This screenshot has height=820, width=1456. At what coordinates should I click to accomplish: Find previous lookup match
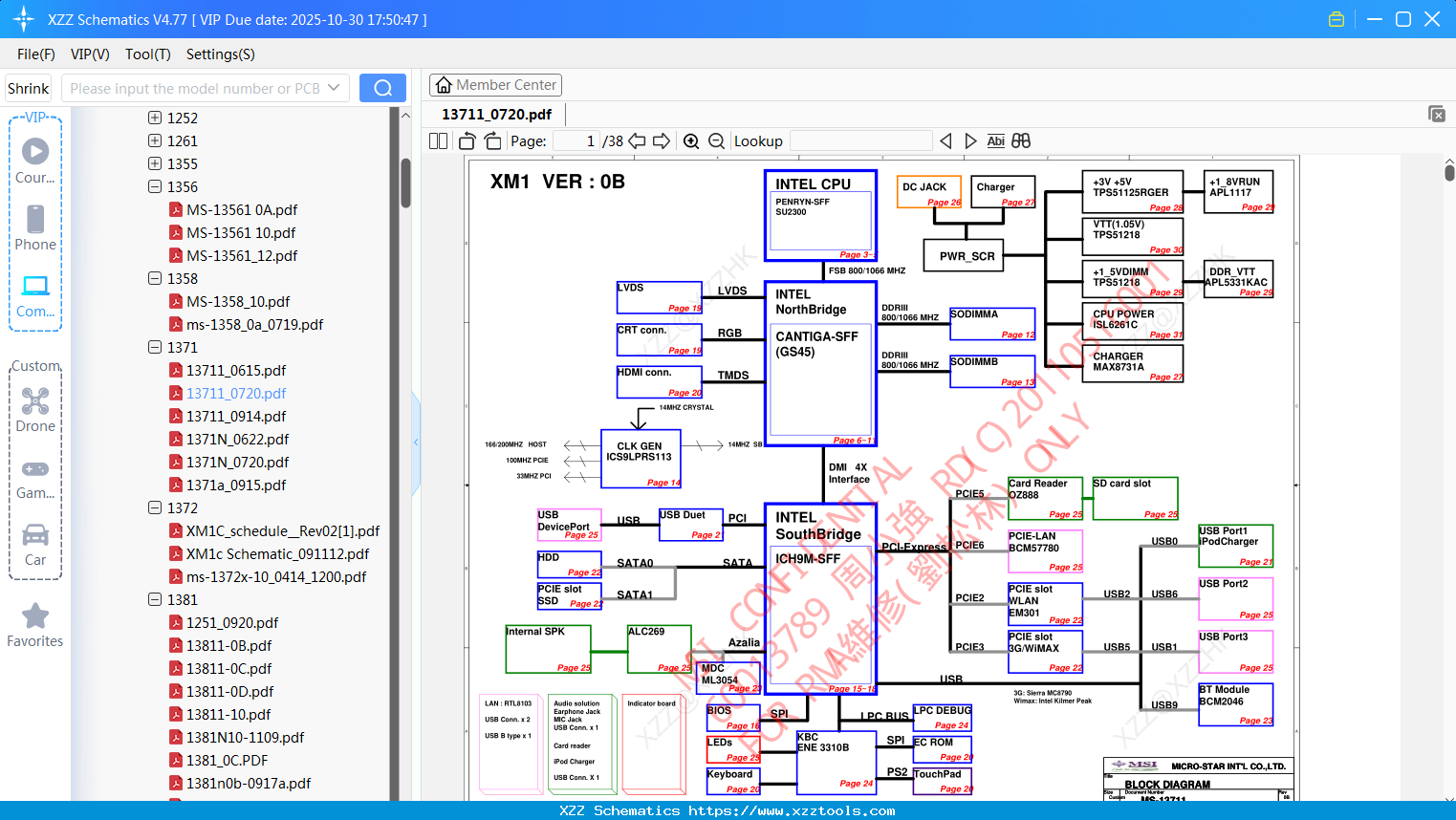click(x=945, y=141)
